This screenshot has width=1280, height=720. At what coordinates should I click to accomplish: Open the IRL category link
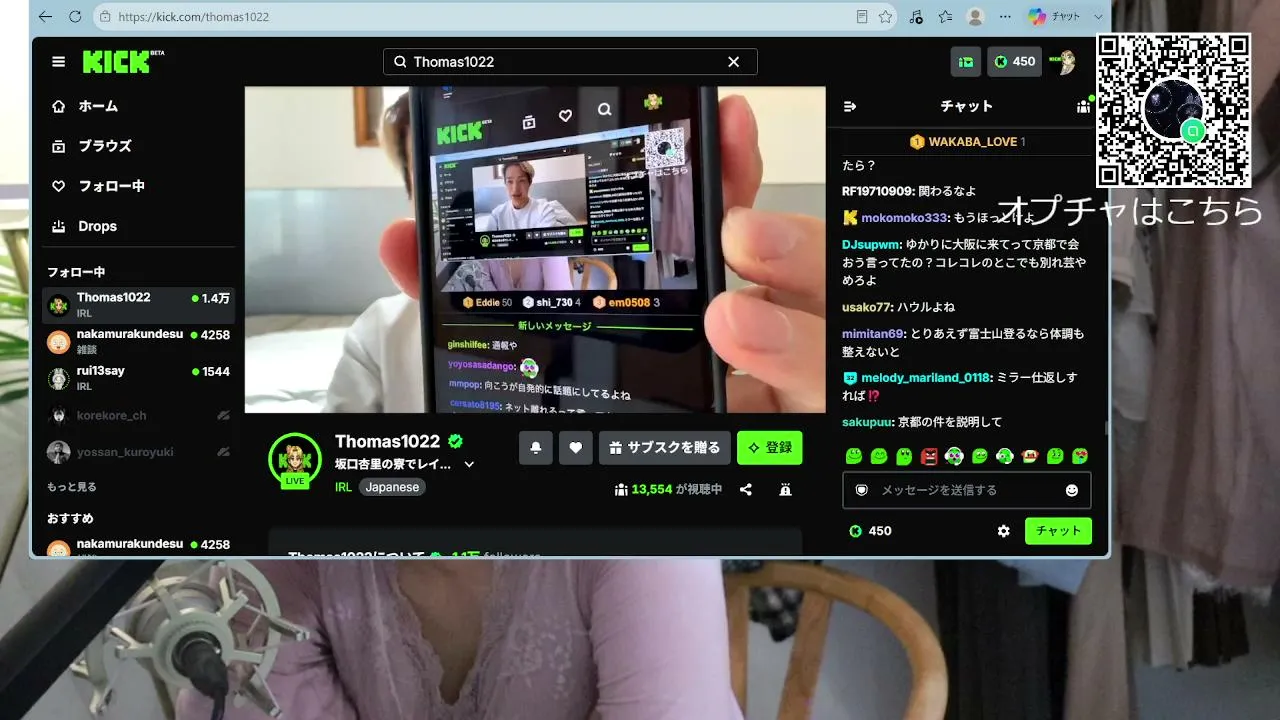(x=343, y=487)
